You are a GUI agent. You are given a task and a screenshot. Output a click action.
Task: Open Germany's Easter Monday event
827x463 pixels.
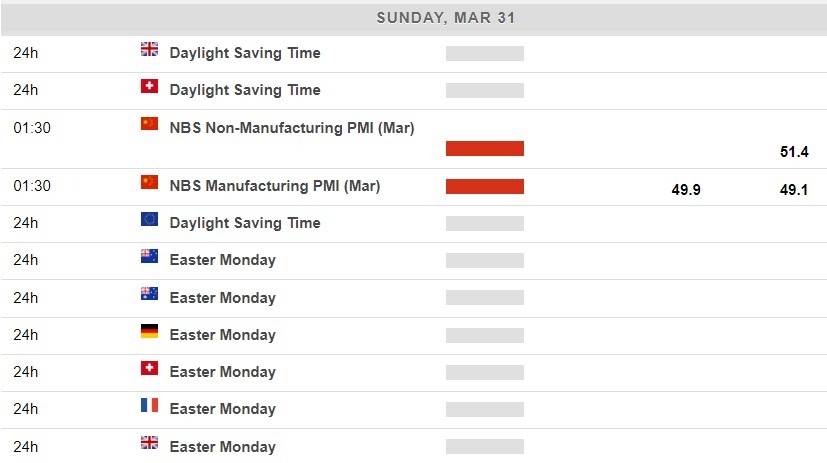click(x=222, y=335)
